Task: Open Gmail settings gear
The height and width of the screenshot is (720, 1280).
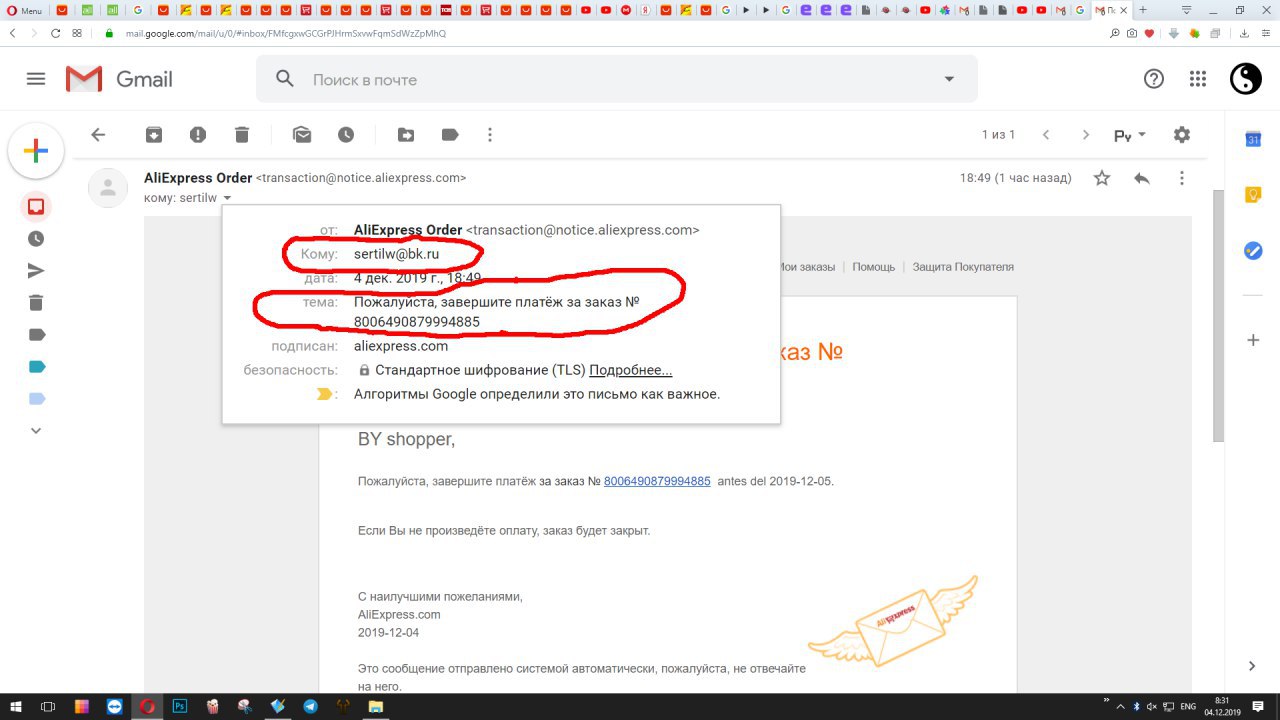Action: [x=1182, y=135]
